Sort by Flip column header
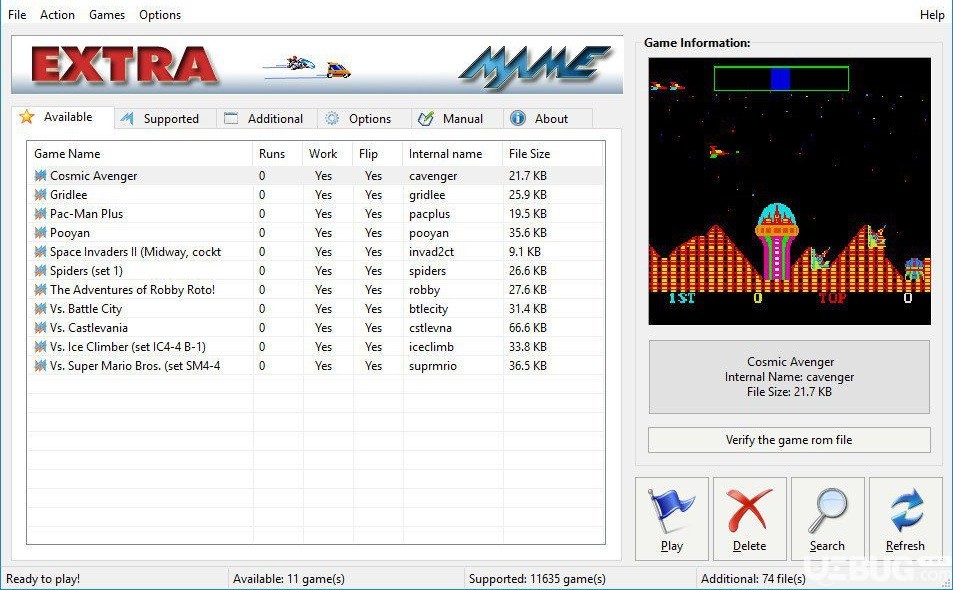The image size is (953, 590). pyautogui.click(x=377, y=154)
